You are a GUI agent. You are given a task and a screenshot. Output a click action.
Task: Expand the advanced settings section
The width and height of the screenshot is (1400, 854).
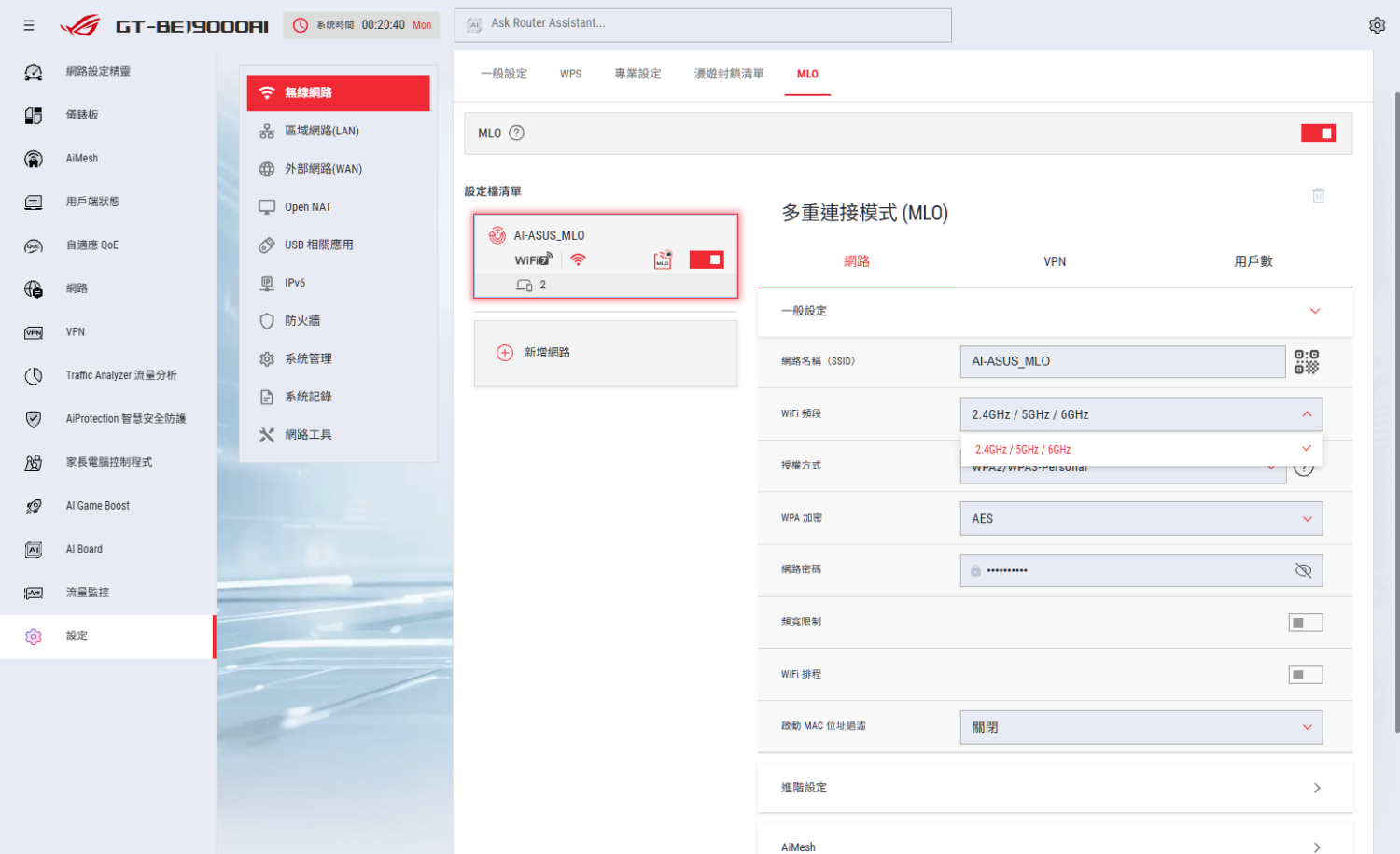pyautogui.click(x=1055, y=788)
